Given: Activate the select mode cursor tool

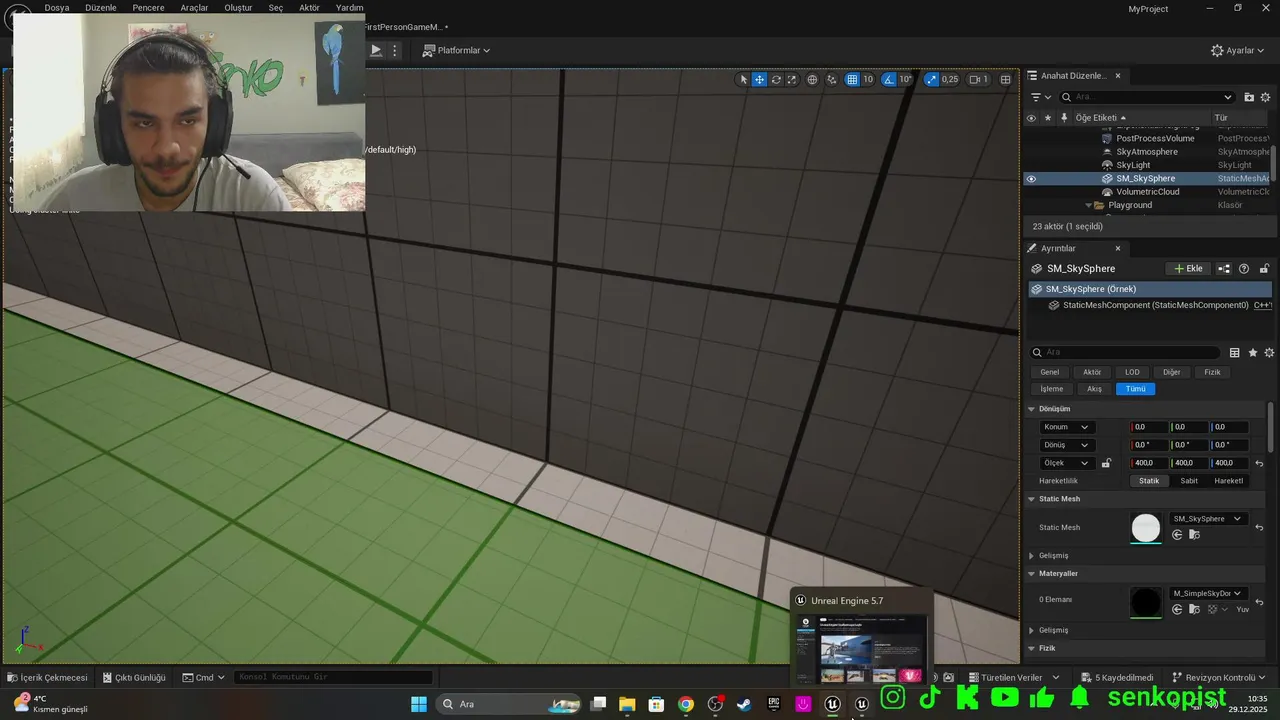Looking at the screenshot, I should 743,79.
